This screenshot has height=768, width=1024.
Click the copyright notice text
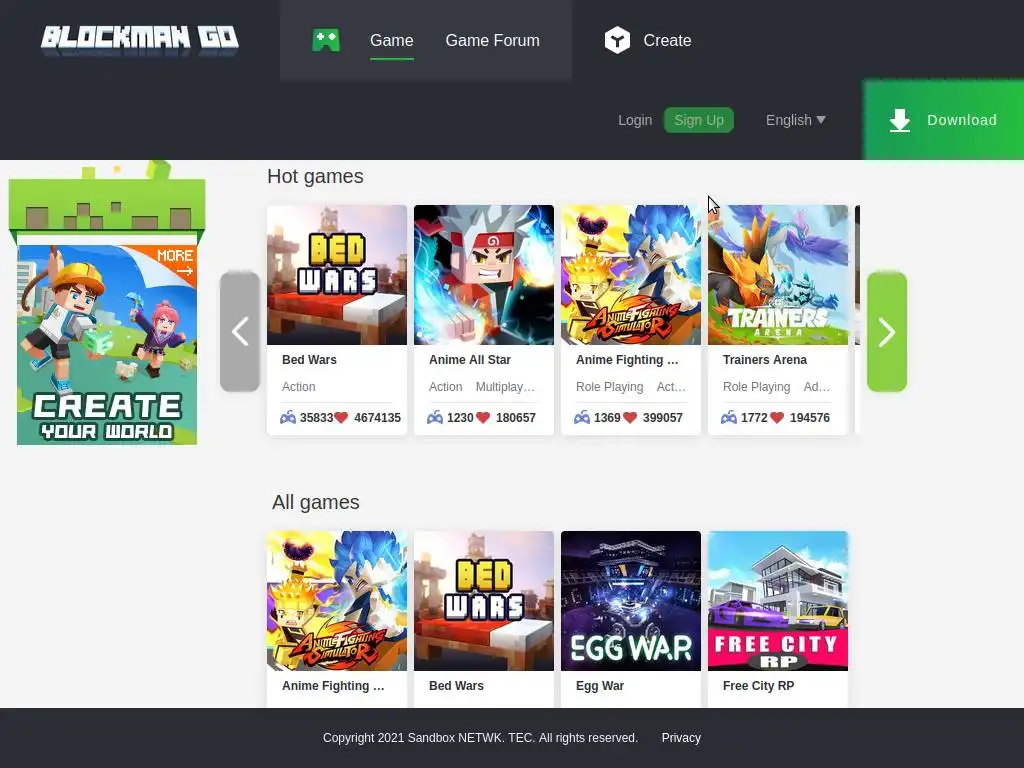(480, 738)
